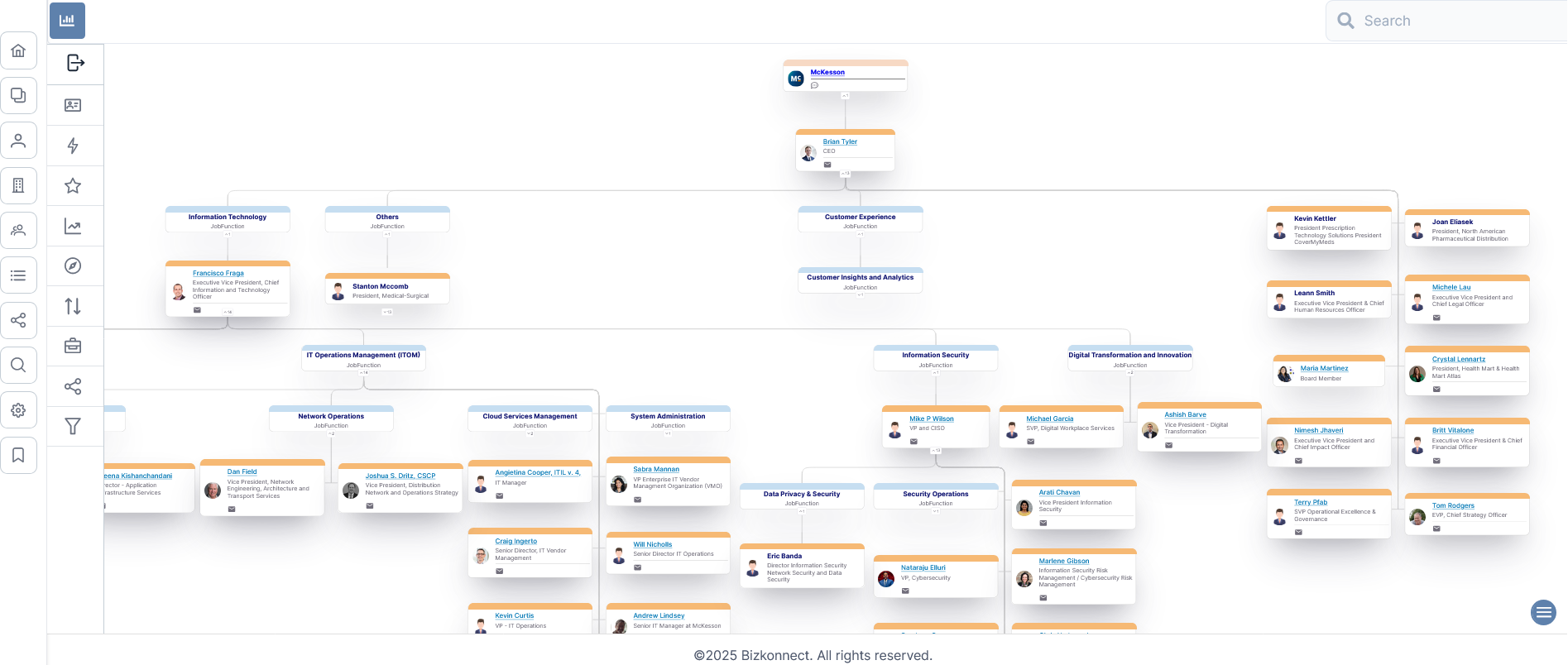Click the copy/layers icon in left sidebar
This screenshot has height=665, width=1568.
[18, 95]
